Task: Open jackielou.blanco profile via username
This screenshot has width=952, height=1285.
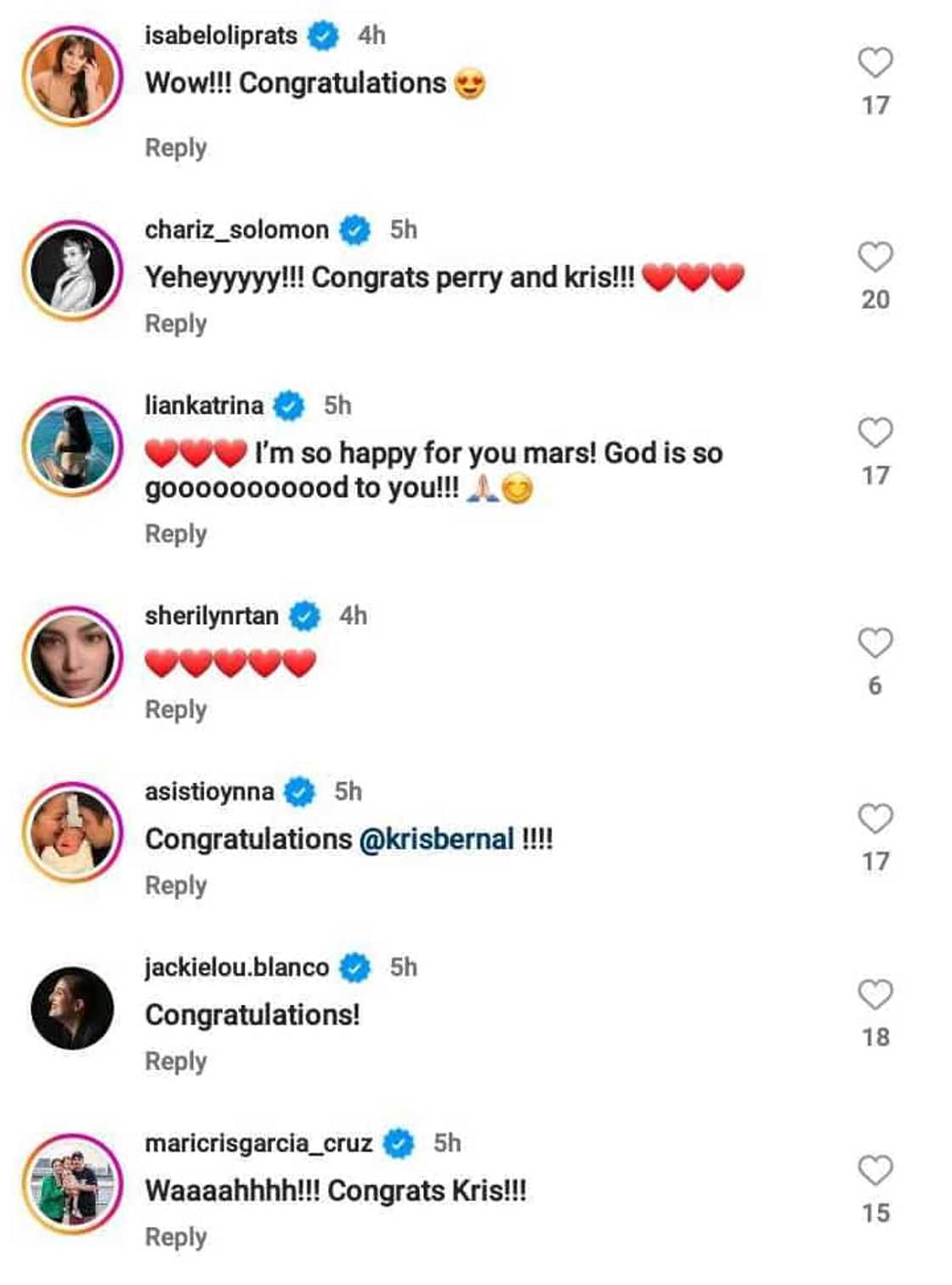Action: [x=236, y=968]
